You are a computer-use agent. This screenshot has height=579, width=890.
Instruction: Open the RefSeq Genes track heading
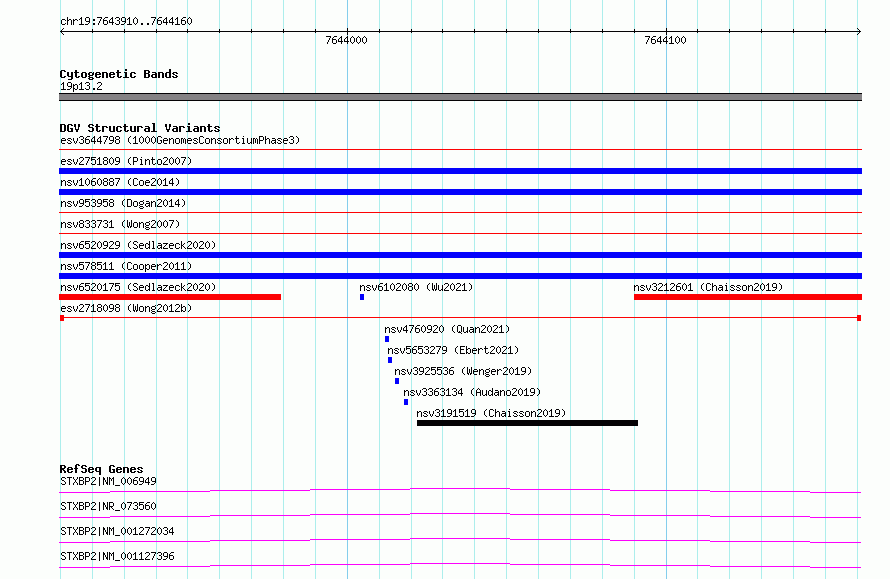pyautogui.click(x=101, y=469)
